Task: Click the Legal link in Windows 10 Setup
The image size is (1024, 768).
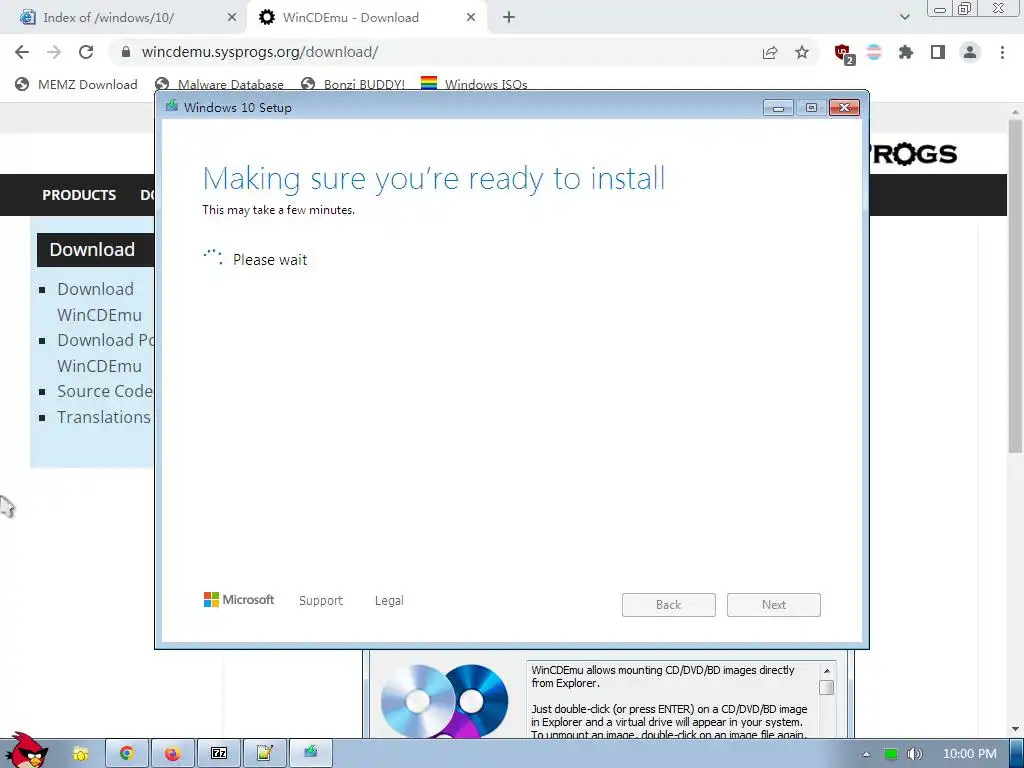Action: (x=389, y=601)
